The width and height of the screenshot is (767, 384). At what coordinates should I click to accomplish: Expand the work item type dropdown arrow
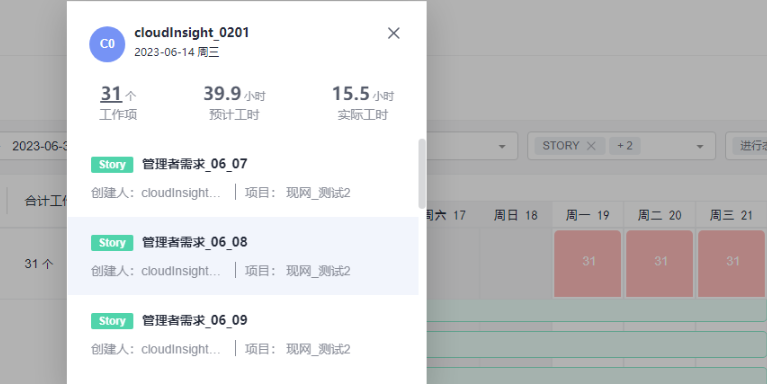(x=700, y=146)
